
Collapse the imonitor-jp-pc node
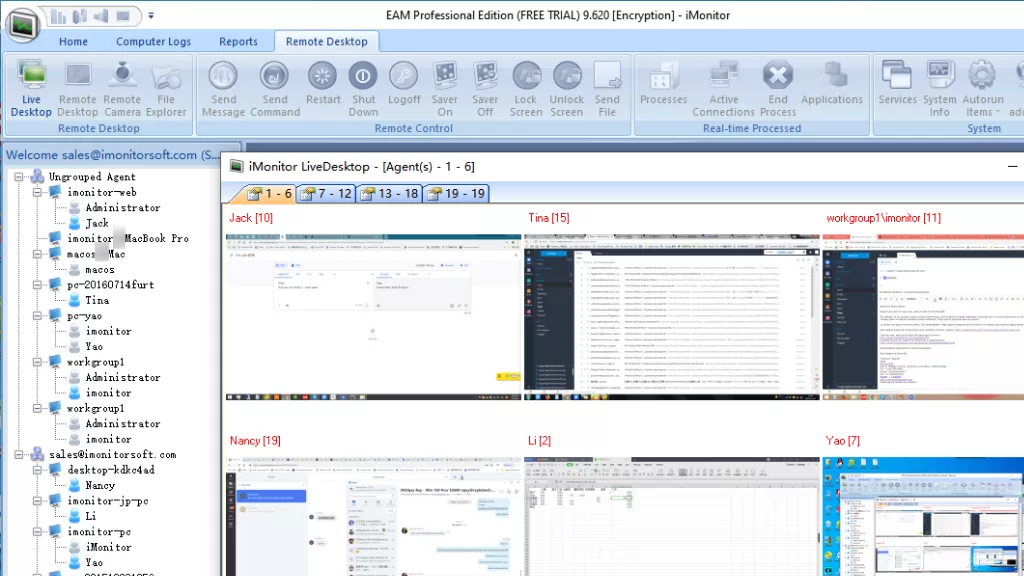coord(37,501)
